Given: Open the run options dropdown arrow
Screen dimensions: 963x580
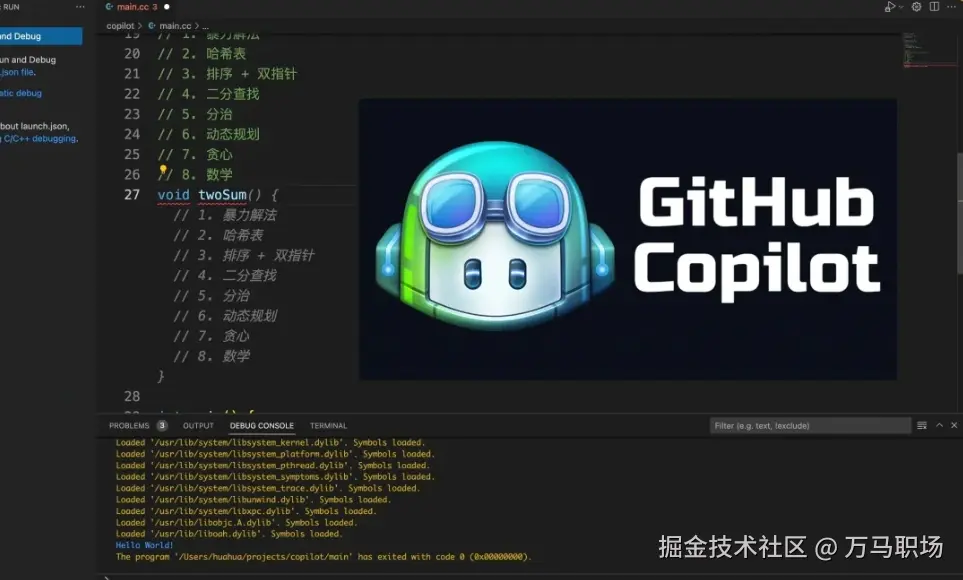Looking at the screenshot, I should [x=900, y=7].
